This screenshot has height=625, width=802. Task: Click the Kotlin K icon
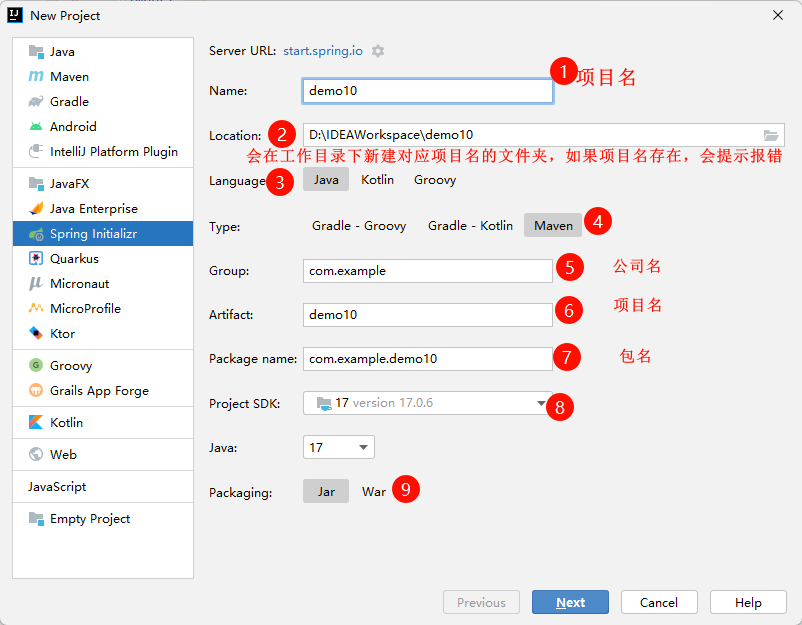point(36,422)
